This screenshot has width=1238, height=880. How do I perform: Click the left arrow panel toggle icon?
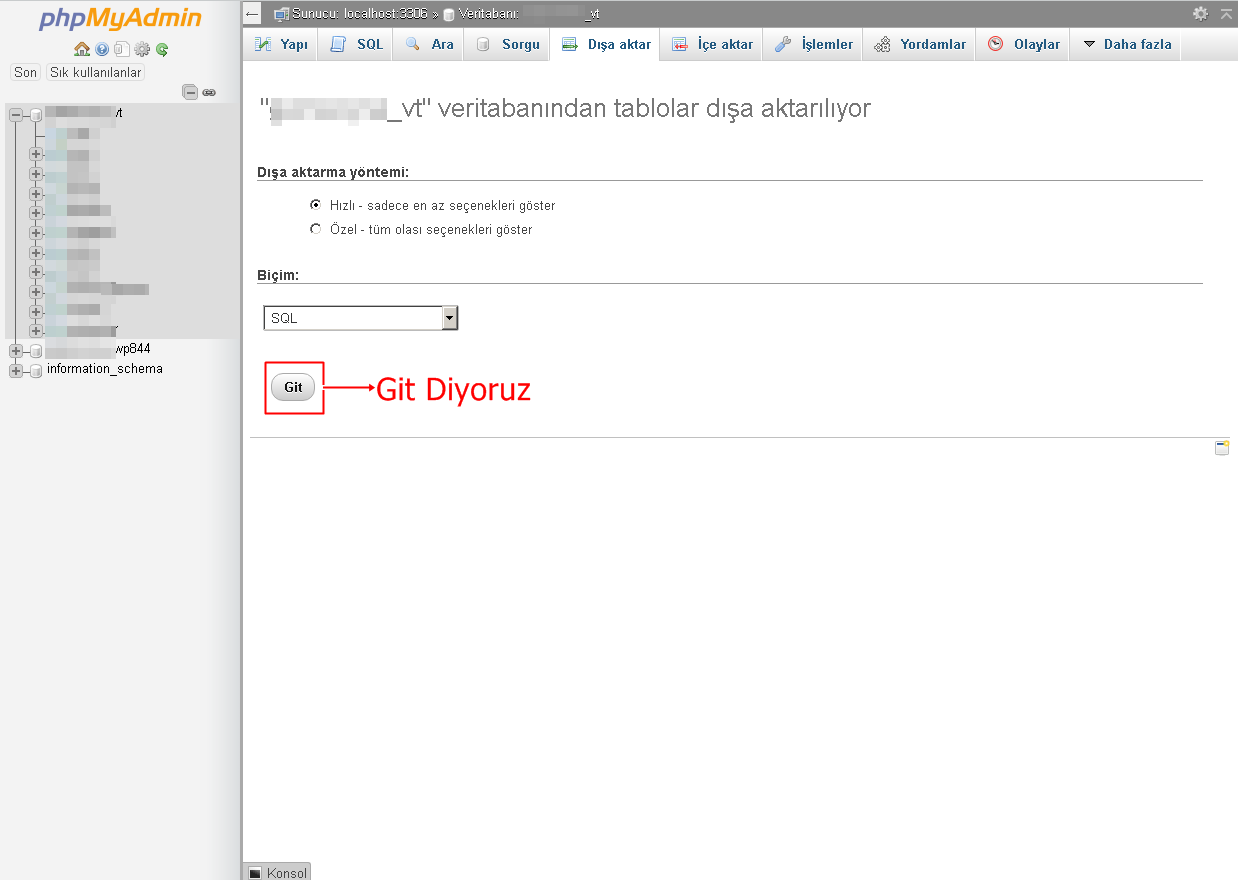pos(253,14)
